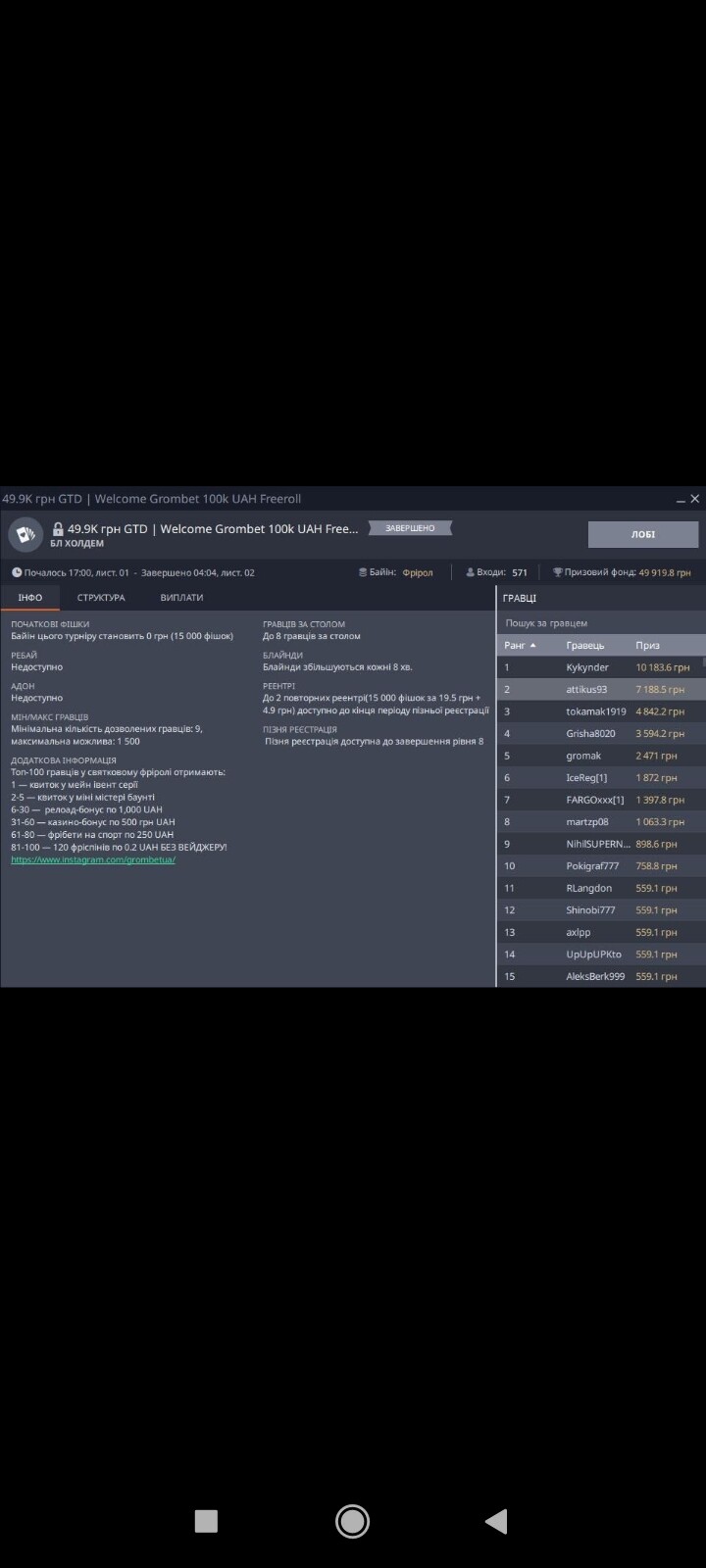Sort by Приз column header
Screen dimensions: 706x1568
pos(647,646)
